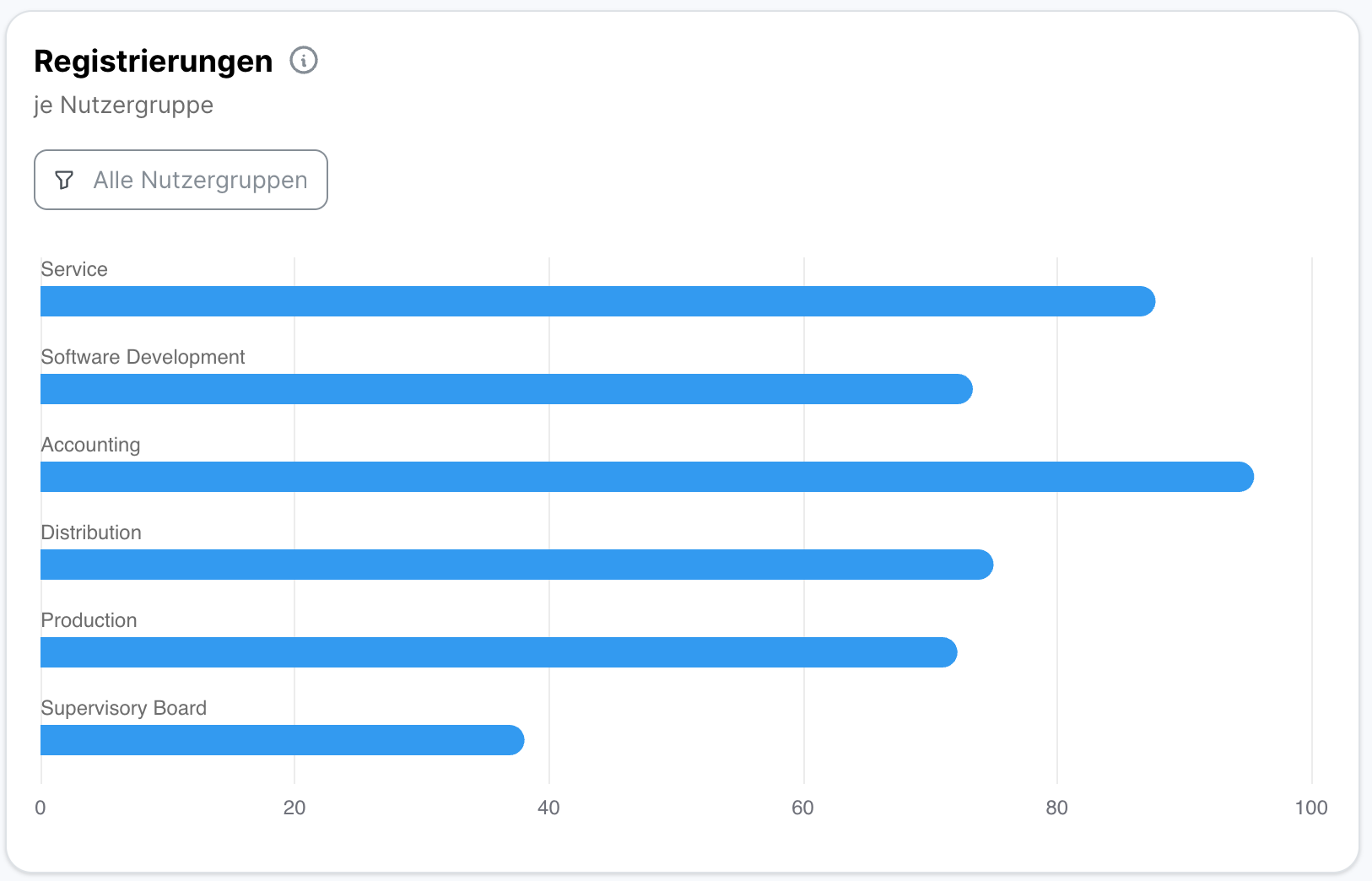Click the 100 axis tick label

click(1310, 808)
